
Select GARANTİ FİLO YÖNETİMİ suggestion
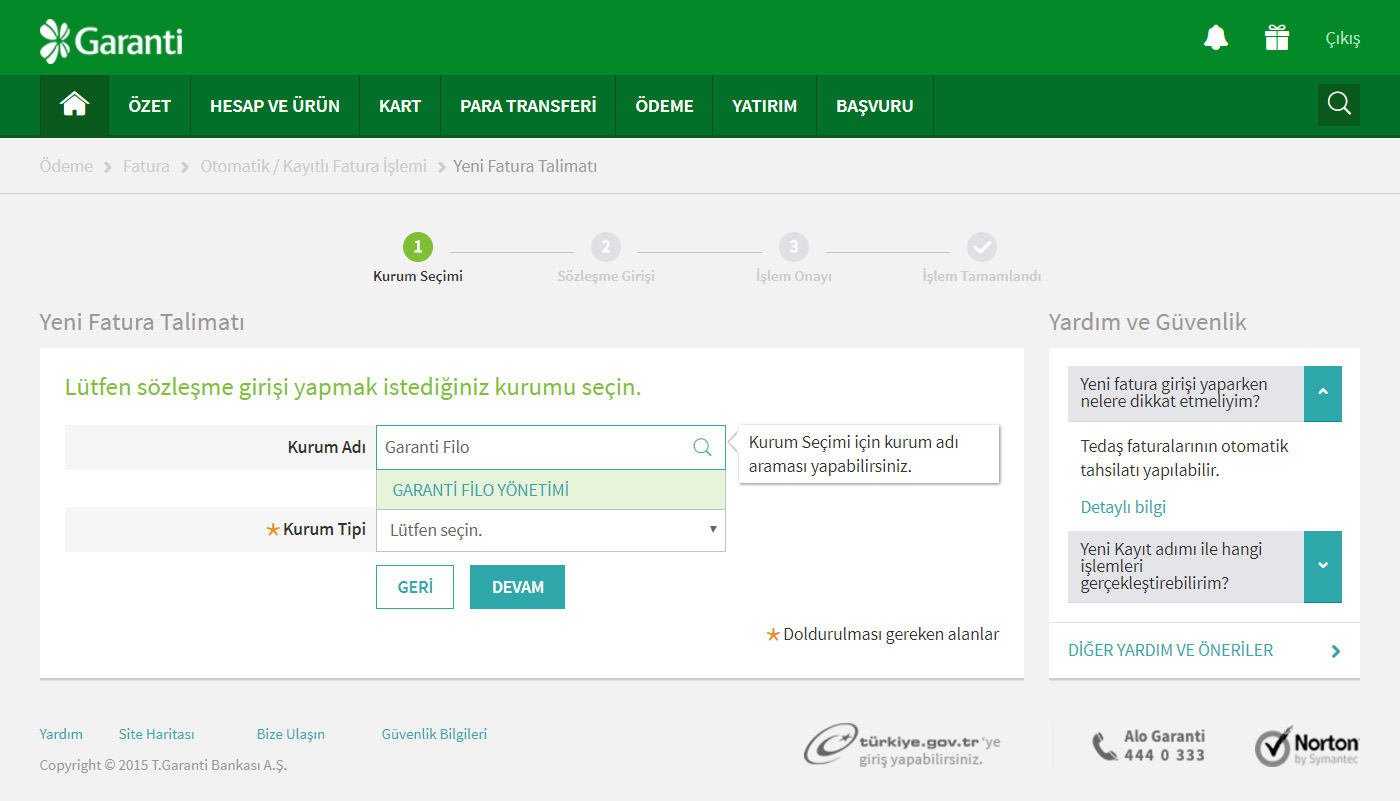[551, 490]
